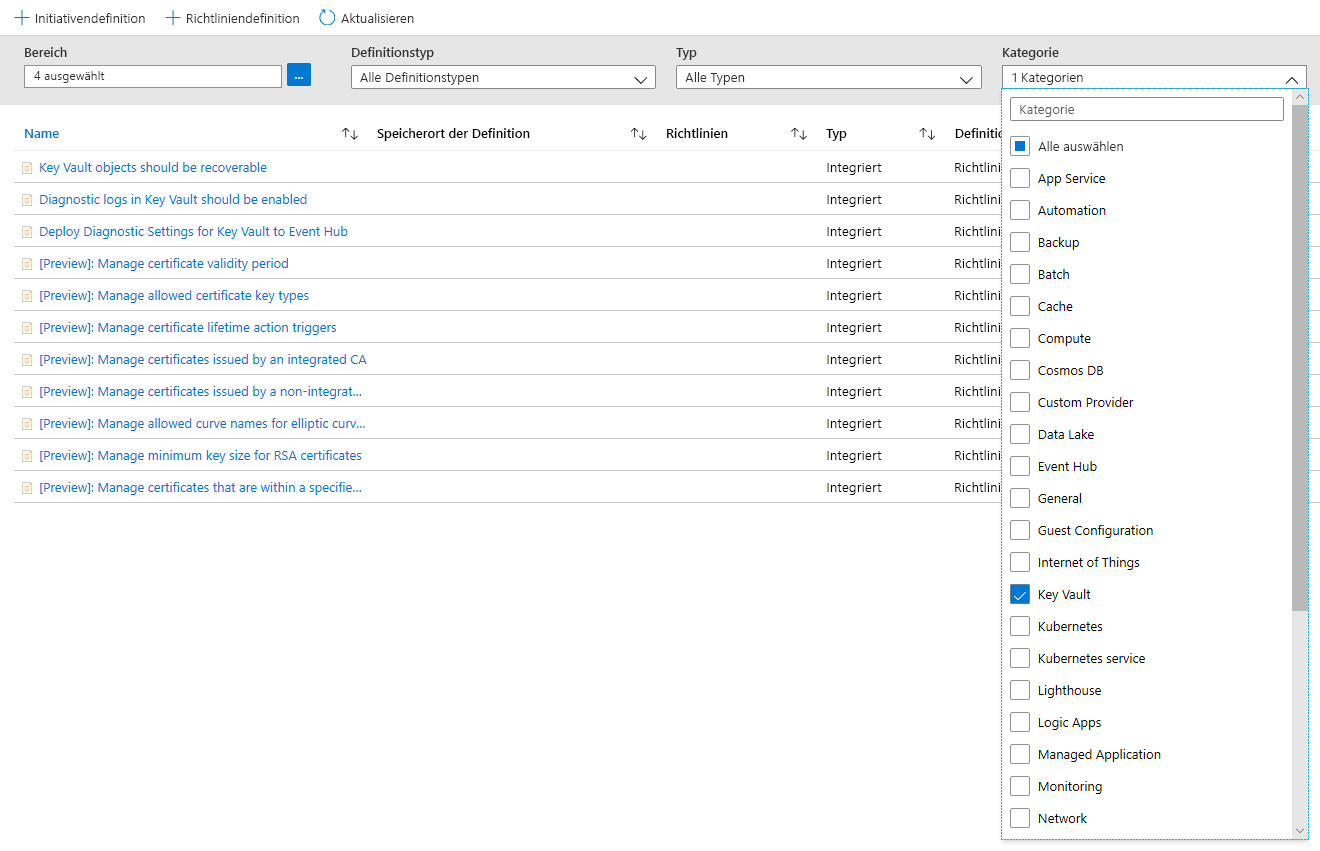
Task: Click the Kategorie search input field
Action: coord(1147,109)
